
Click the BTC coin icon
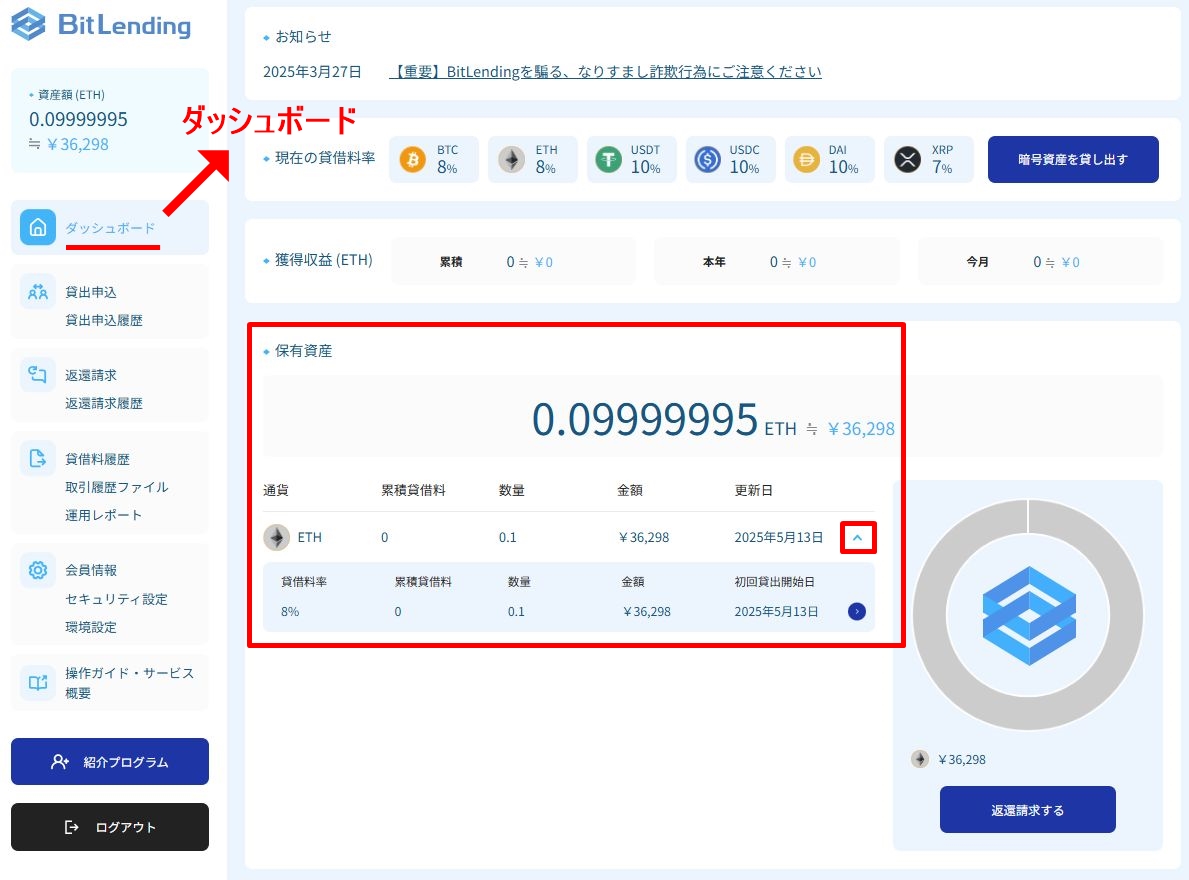point(413,160)
